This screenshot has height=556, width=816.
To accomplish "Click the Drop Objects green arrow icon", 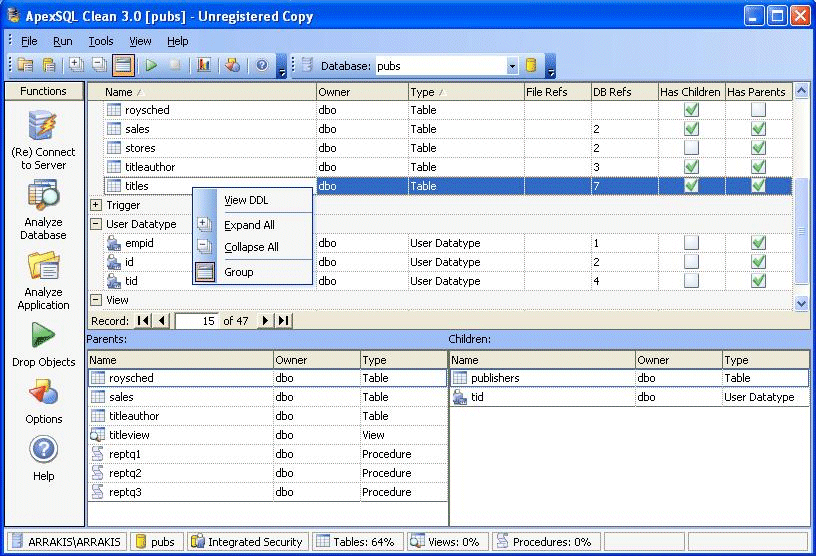I will pos(43,335).
